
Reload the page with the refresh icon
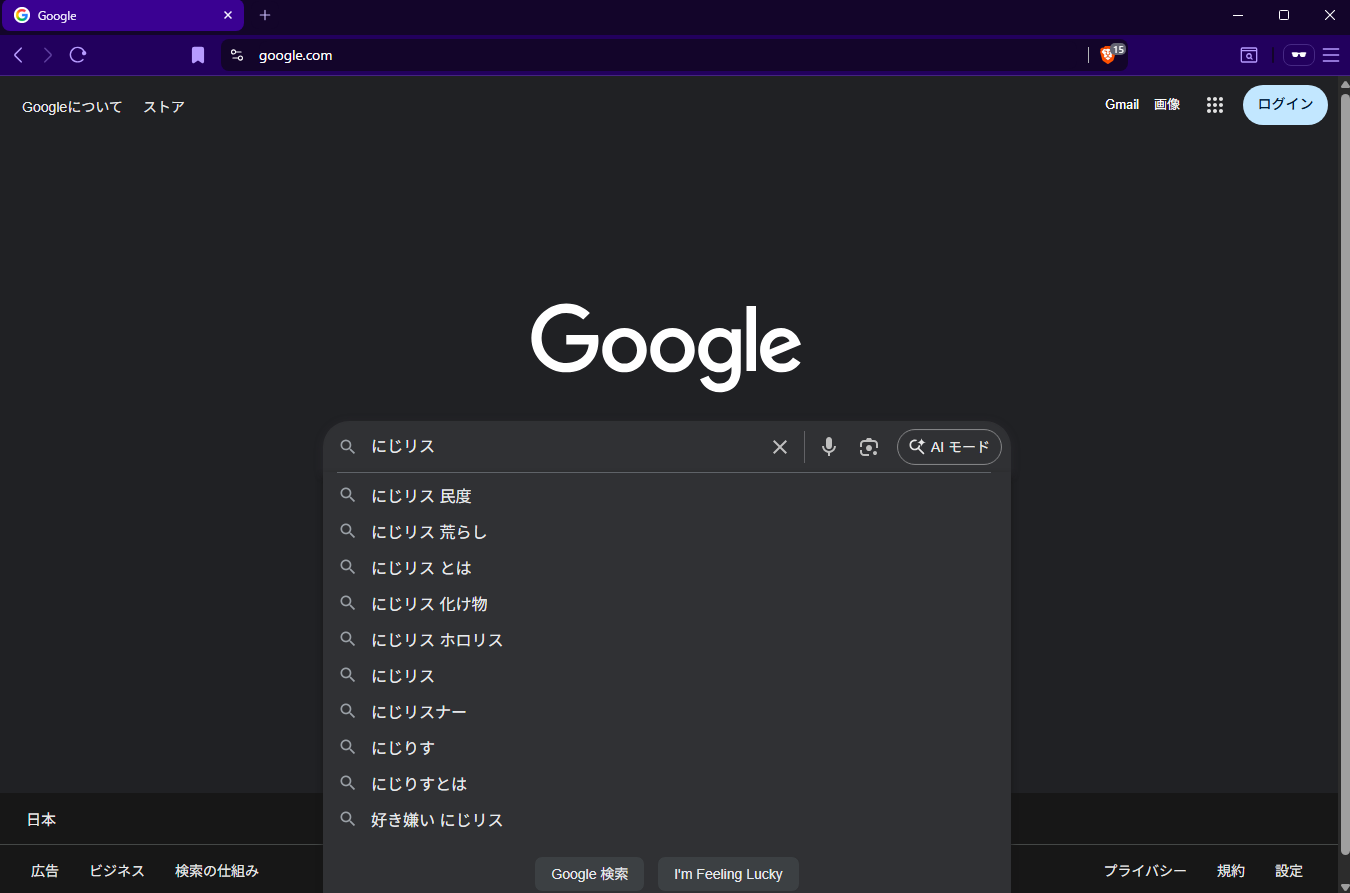tap(78, 55)
